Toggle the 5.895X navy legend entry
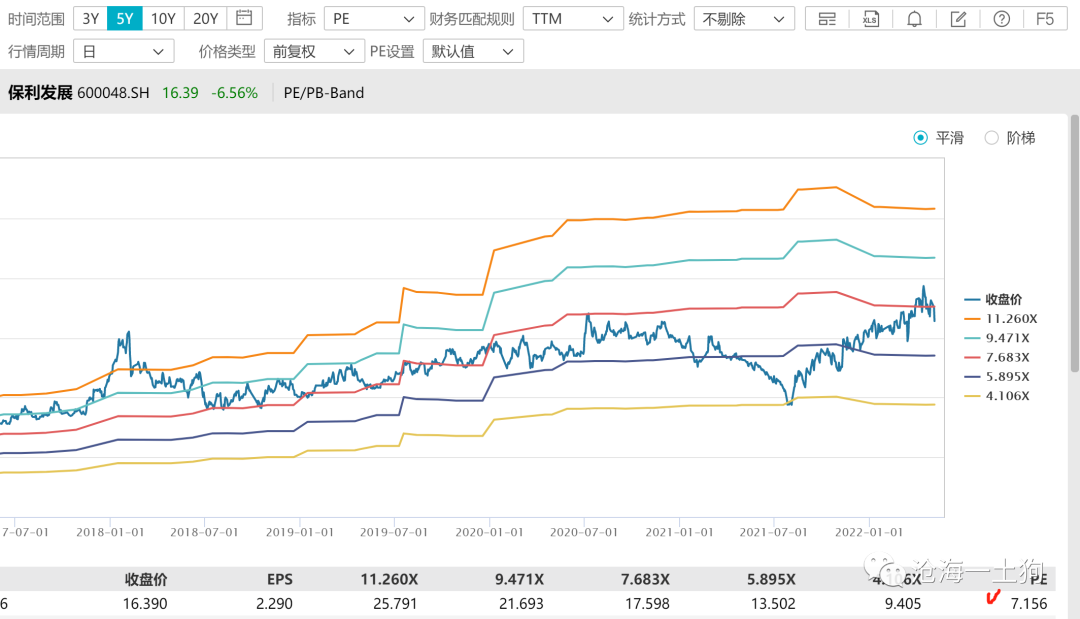1080x619 pixels. [x=997, y=376]
